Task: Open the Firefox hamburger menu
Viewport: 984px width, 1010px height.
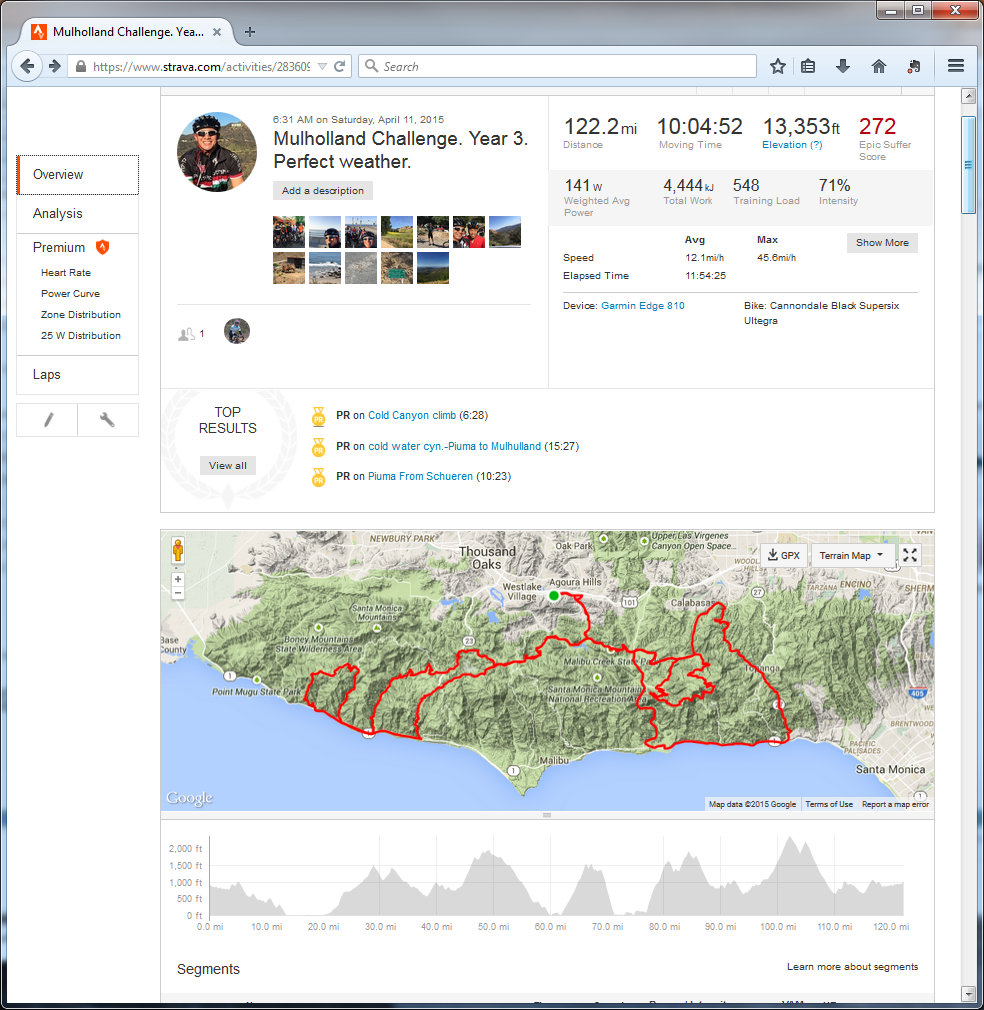Action: (x=955, y=66)
